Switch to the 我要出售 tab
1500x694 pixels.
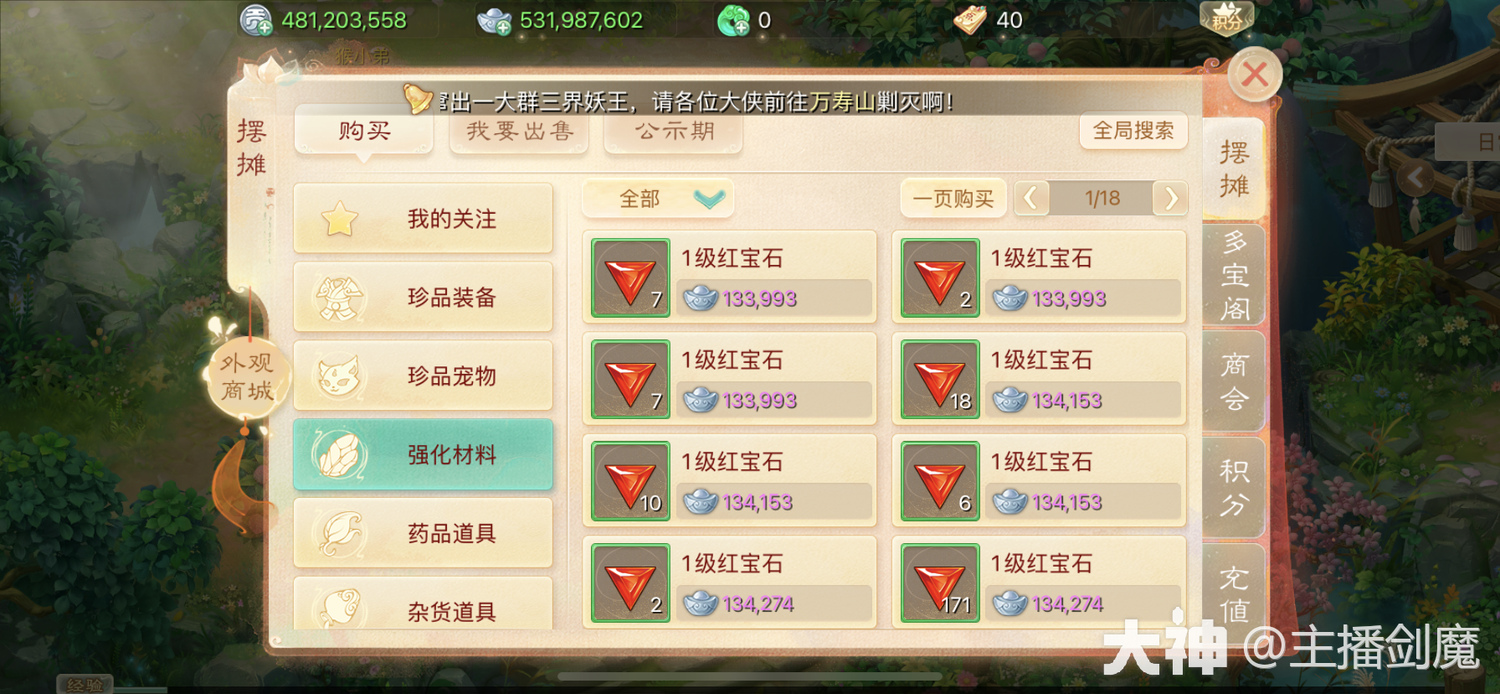pos(519,132)
